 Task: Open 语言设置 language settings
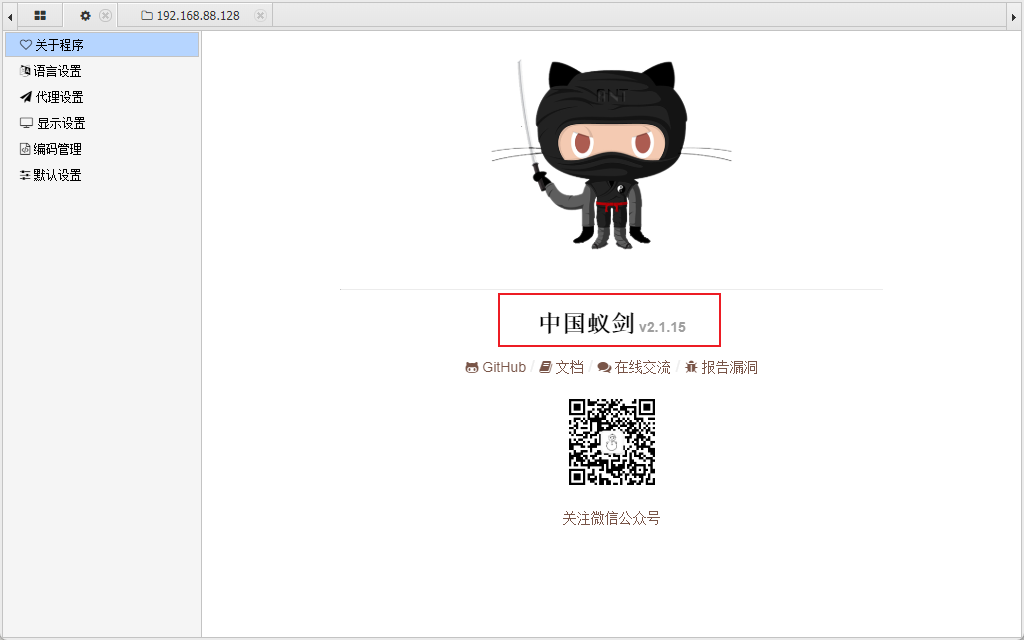click(102, 71)
